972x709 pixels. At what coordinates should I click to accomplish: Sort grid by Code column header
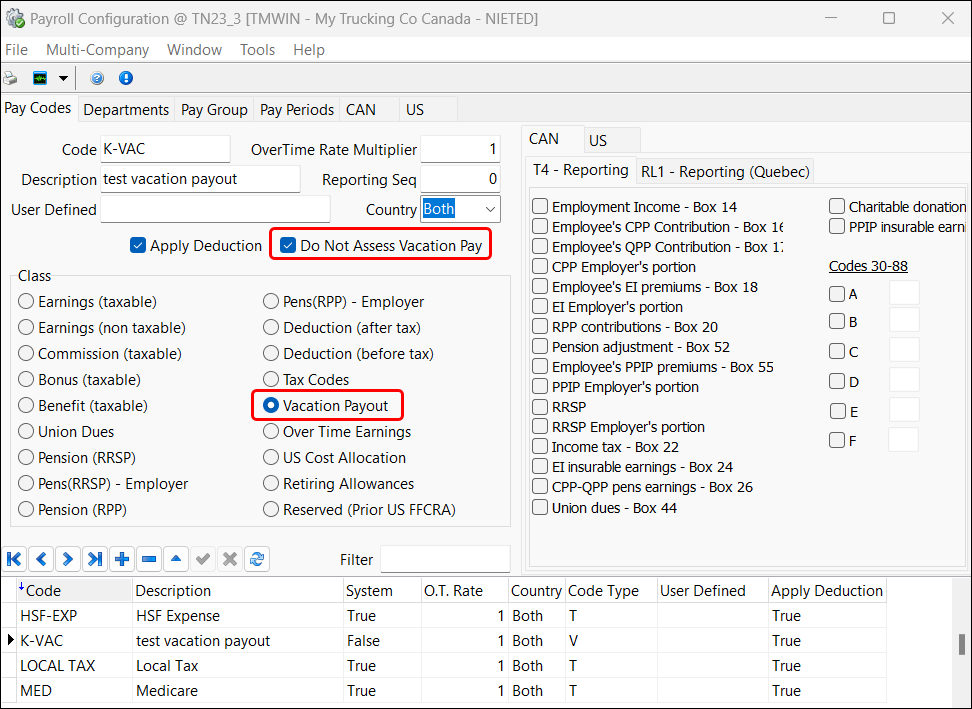[x=70, y=591]
